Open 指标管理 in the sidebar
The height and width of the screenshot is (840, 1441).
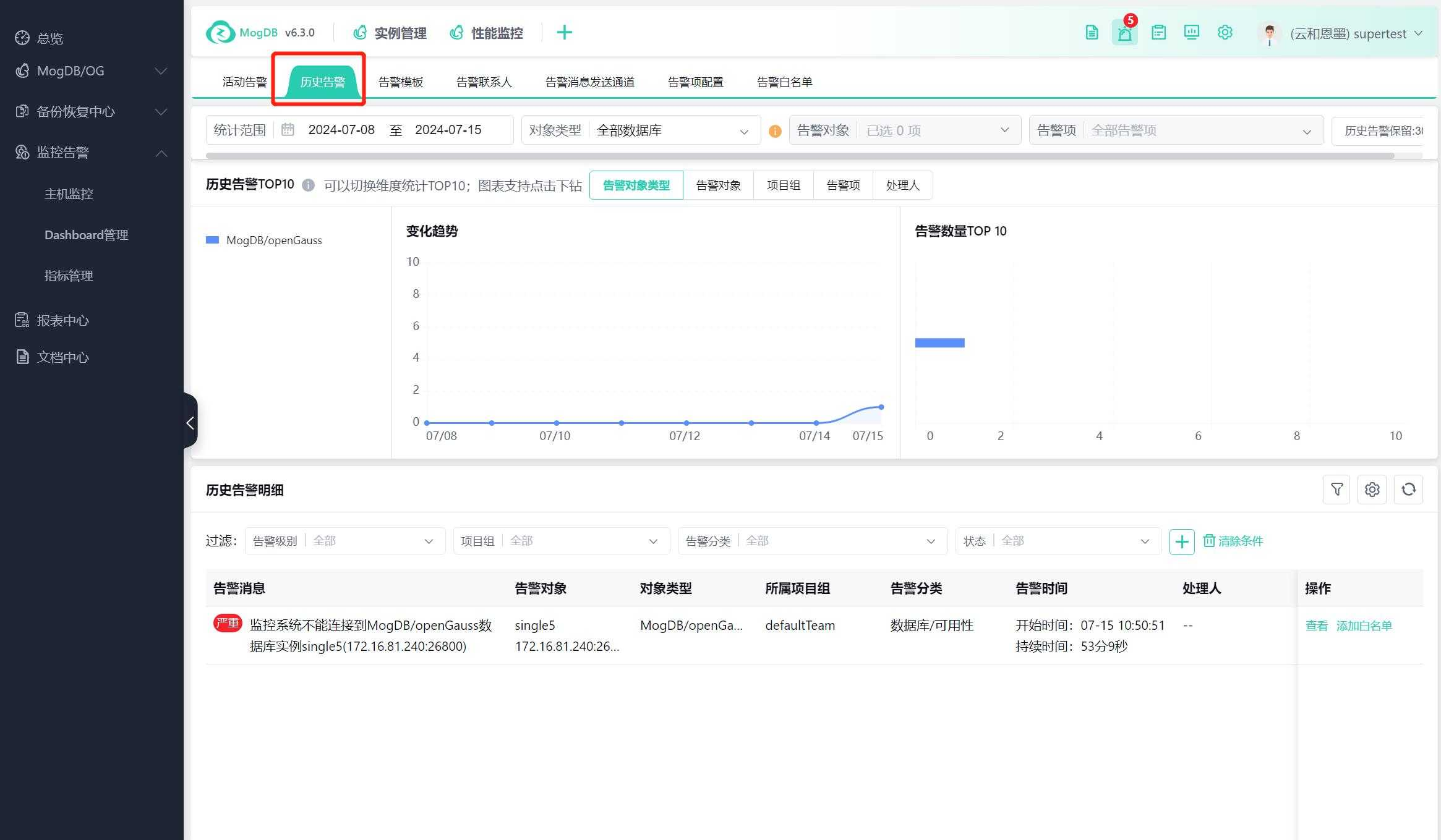[69, 276]
